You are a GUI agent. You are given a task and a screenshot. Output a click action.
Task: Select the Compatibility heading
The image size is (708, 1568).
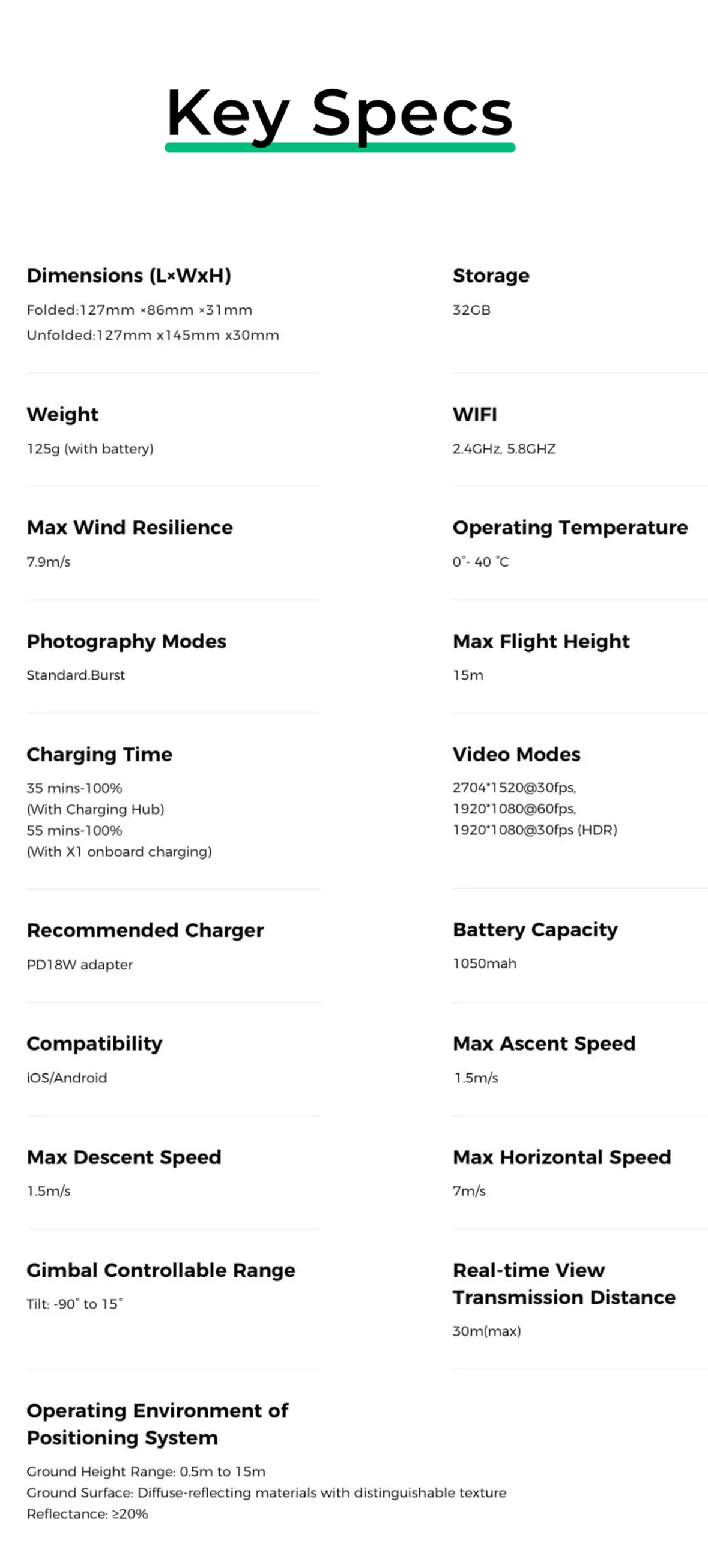(95, 1044)
